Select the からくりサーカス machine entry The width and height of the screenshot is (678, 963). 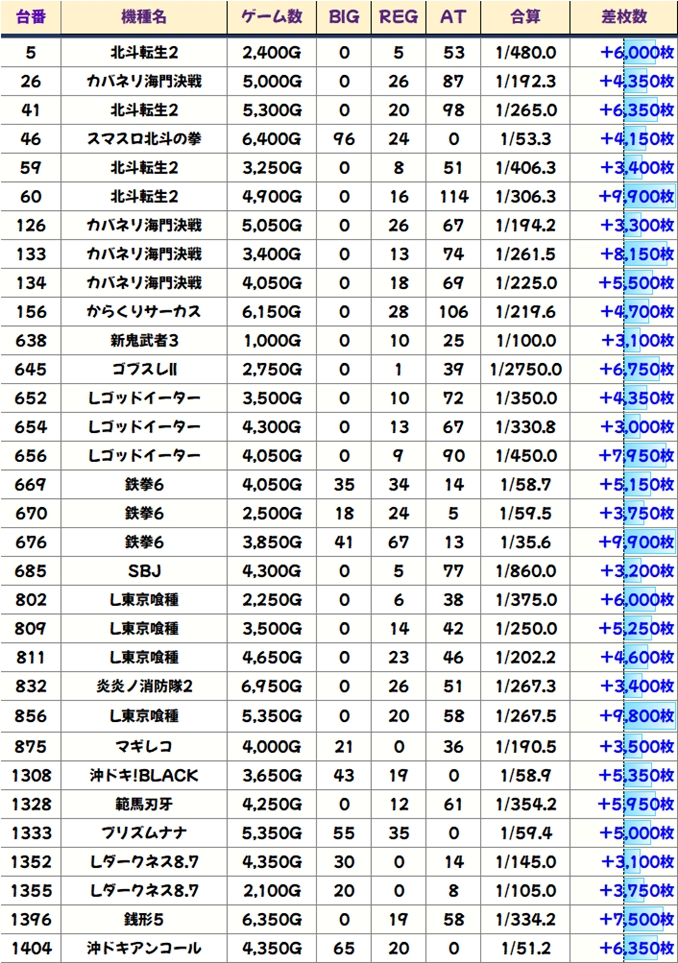(144, 311)
